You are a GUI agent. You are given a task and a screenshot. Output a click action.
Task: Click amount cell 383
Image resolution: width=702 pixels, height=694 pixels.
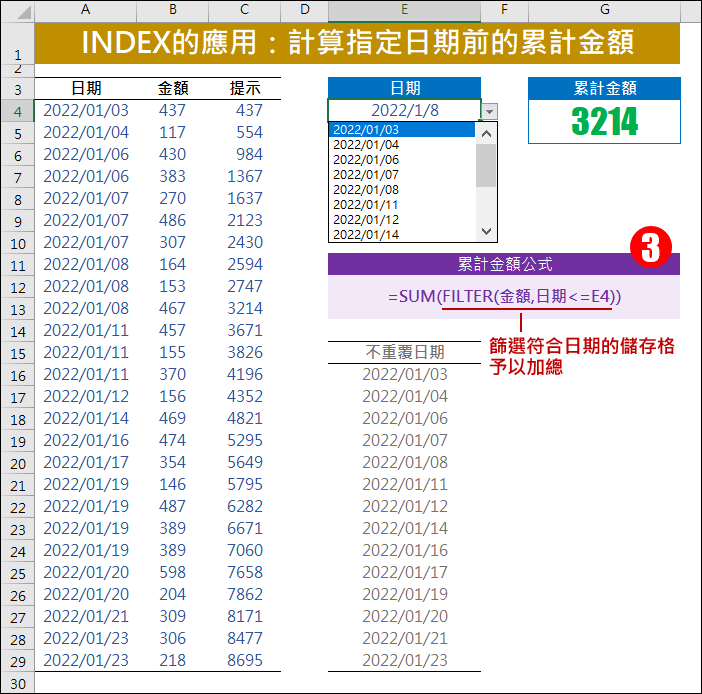click(x=173, y=176)
